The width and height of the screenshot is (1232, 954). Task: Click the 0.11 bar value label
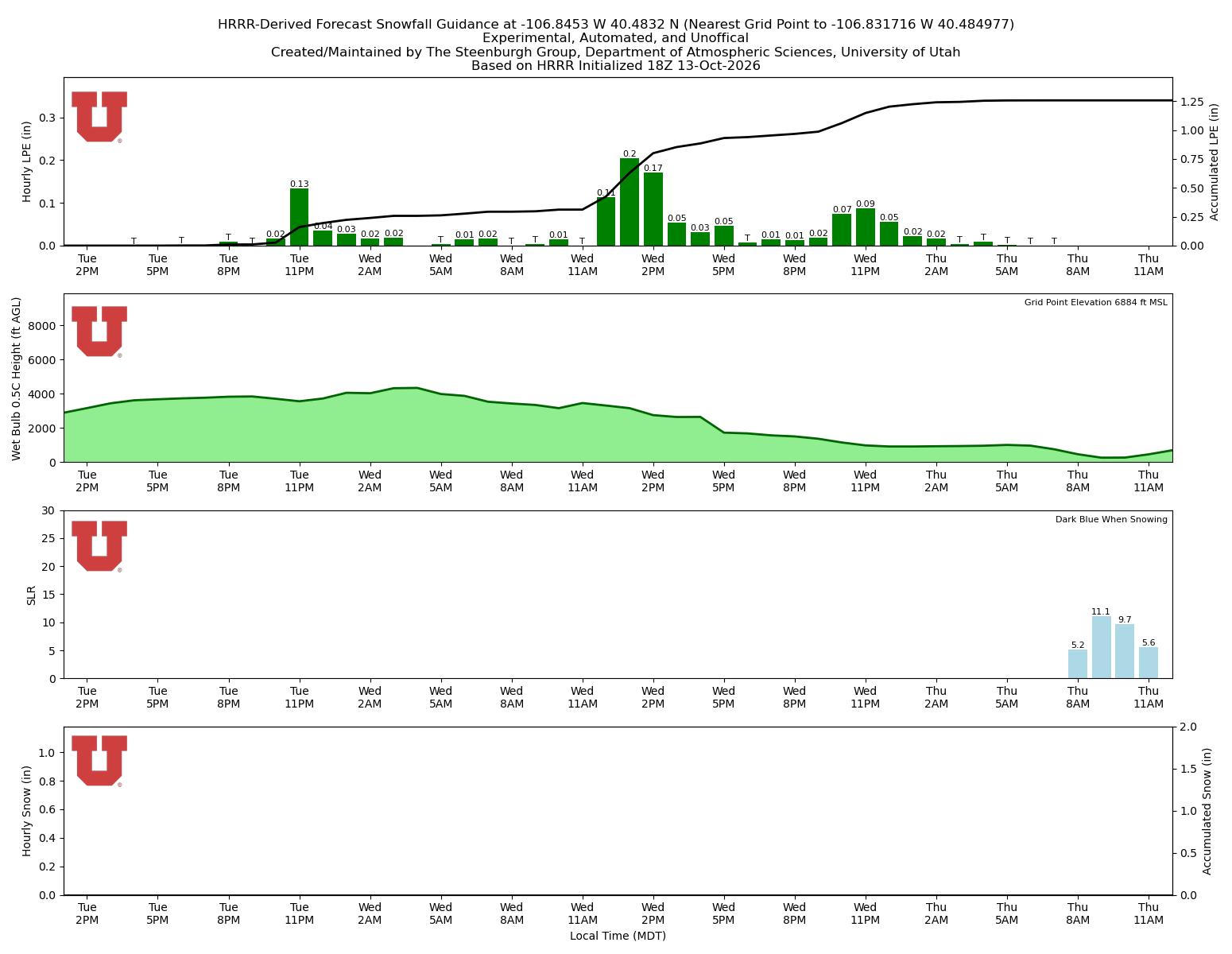[606, 192]
